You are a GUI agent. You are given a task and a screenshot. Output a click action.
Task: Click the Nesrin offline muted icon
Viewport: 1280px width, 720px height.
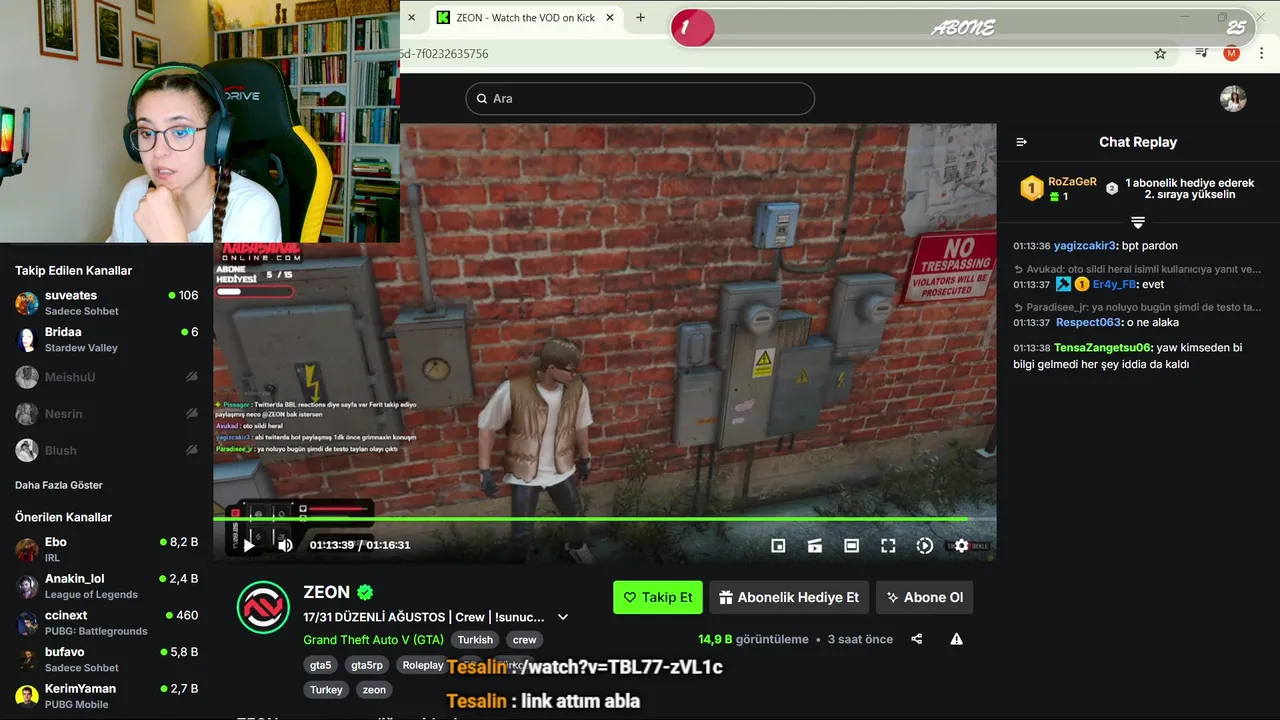pyautogui.click(x=192, y=413)
